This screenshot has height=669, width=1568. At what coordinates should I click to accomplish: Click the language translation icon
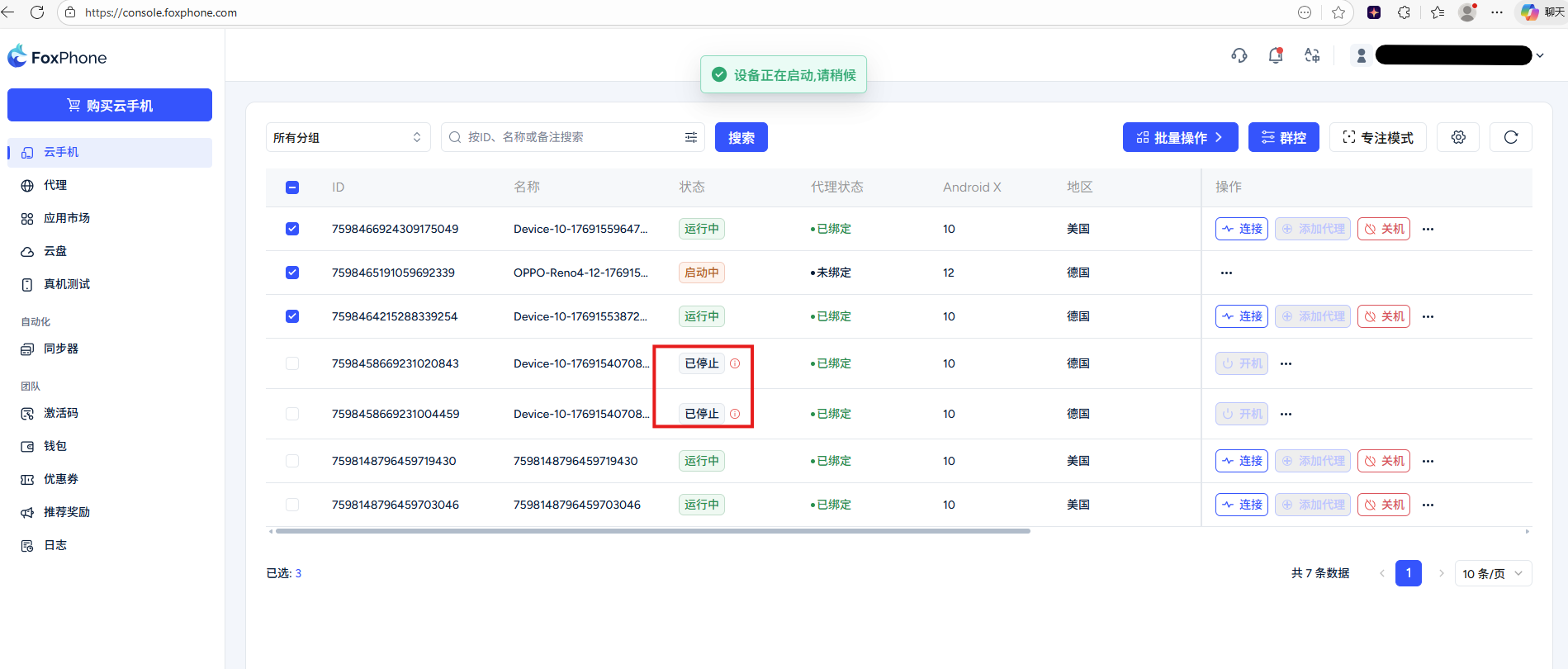(1312, 55)
